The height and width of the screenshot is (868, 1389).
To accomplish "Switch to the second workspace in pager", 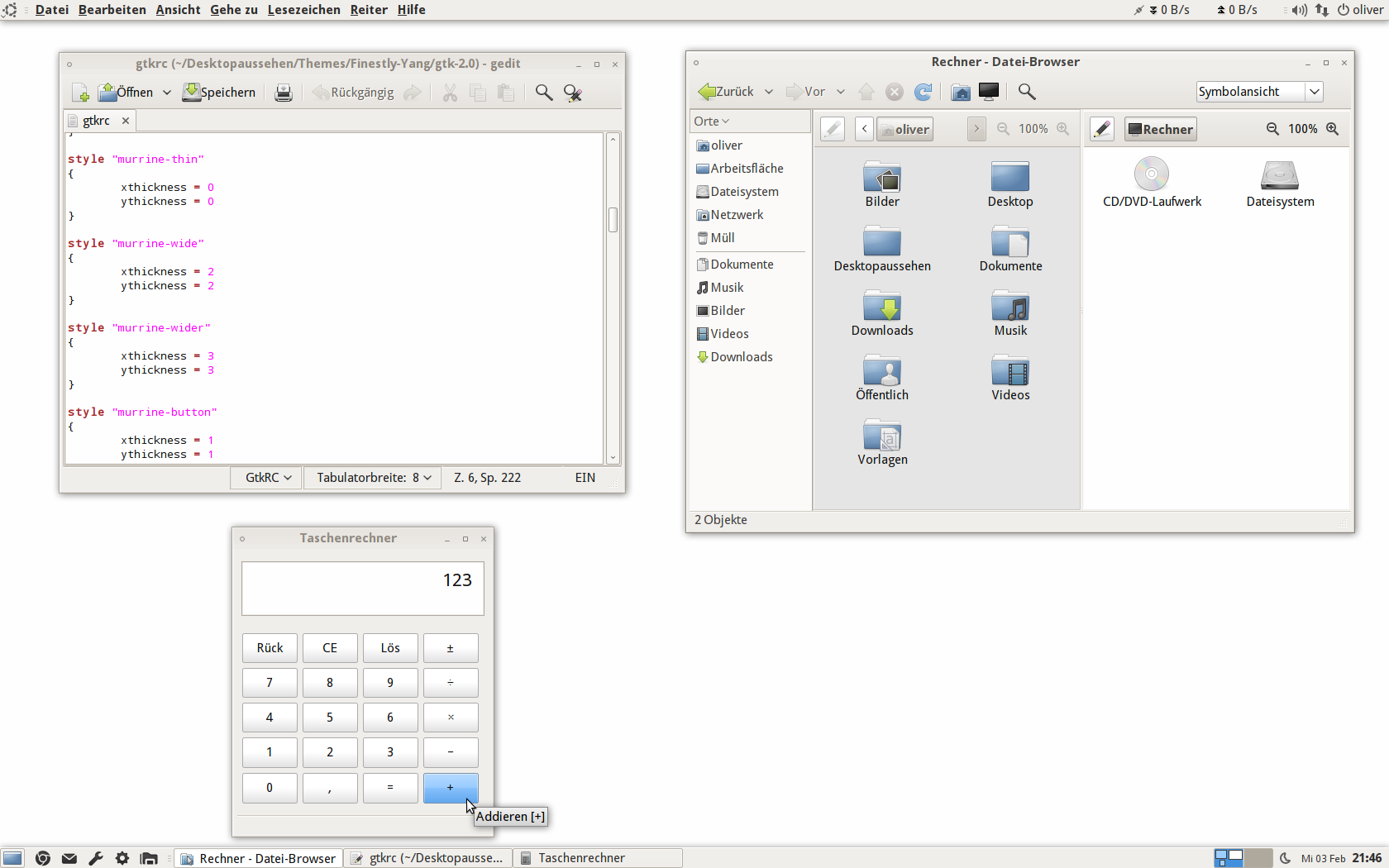I will click(x=1258, y=858).
